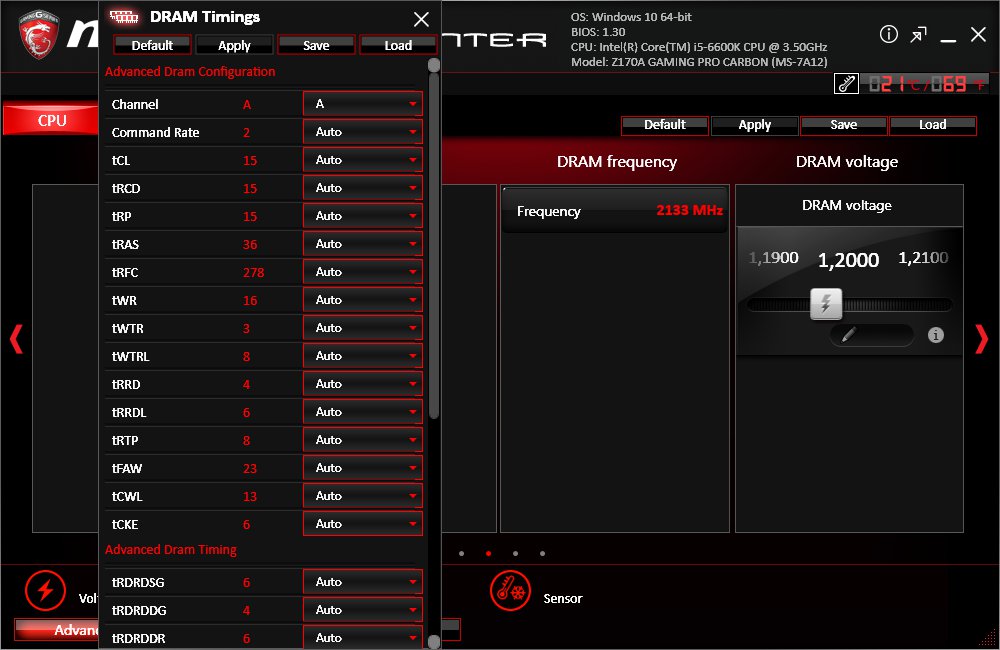Click Save in the main Command Center window
The width and height of the screenshot is (1000, 650).
843,125
